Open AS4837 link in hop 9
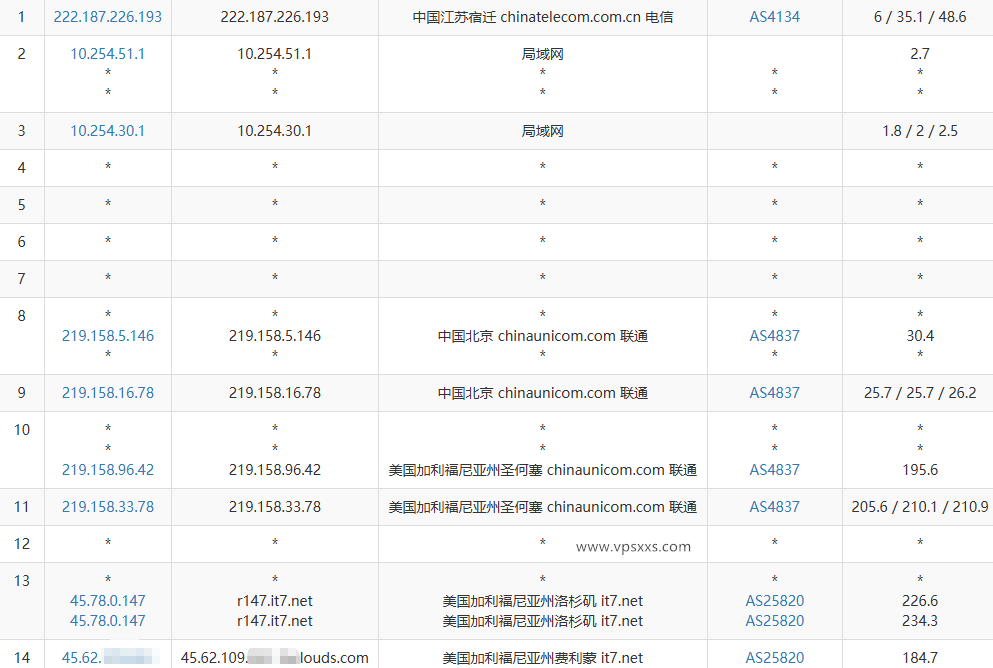993x668 pixels. (775, 393)
